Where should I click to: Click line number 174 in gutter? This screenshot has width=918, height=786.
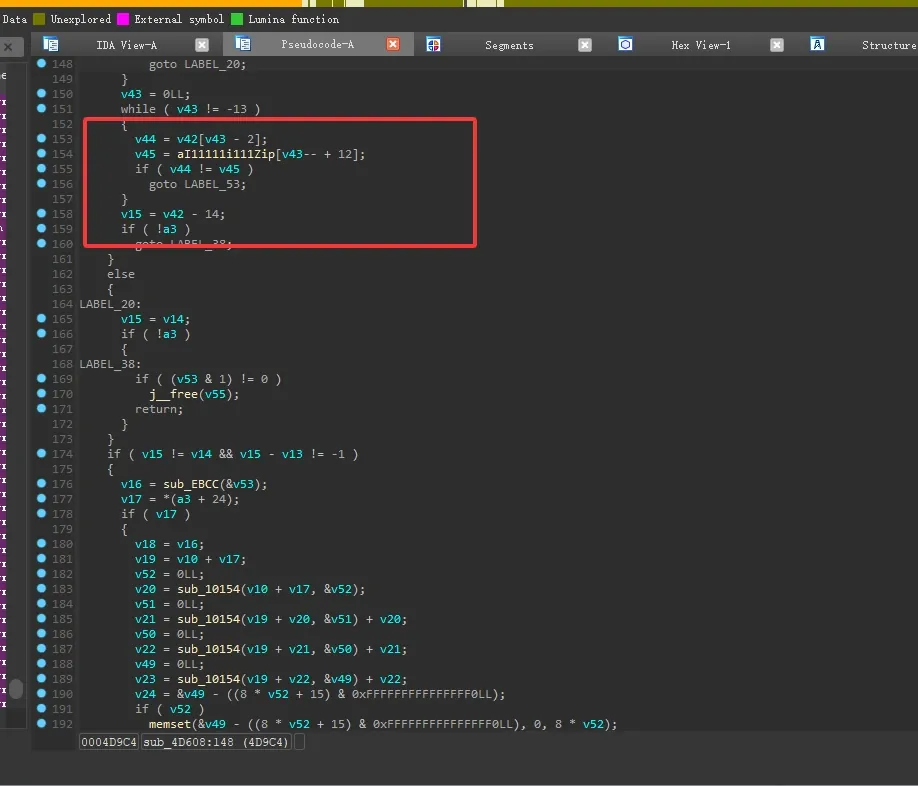[62, 454]
